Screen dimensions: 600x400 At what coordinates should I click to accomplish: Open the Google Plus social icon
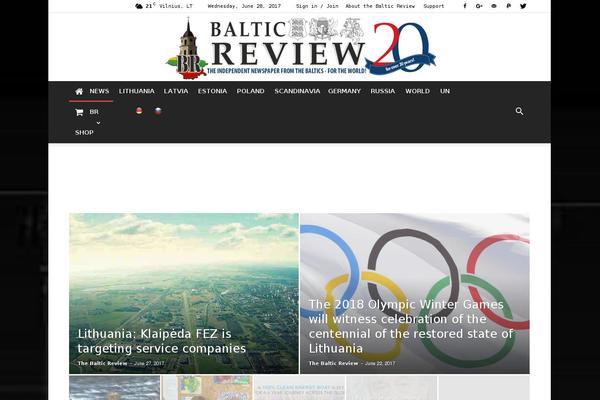[479, 6]
